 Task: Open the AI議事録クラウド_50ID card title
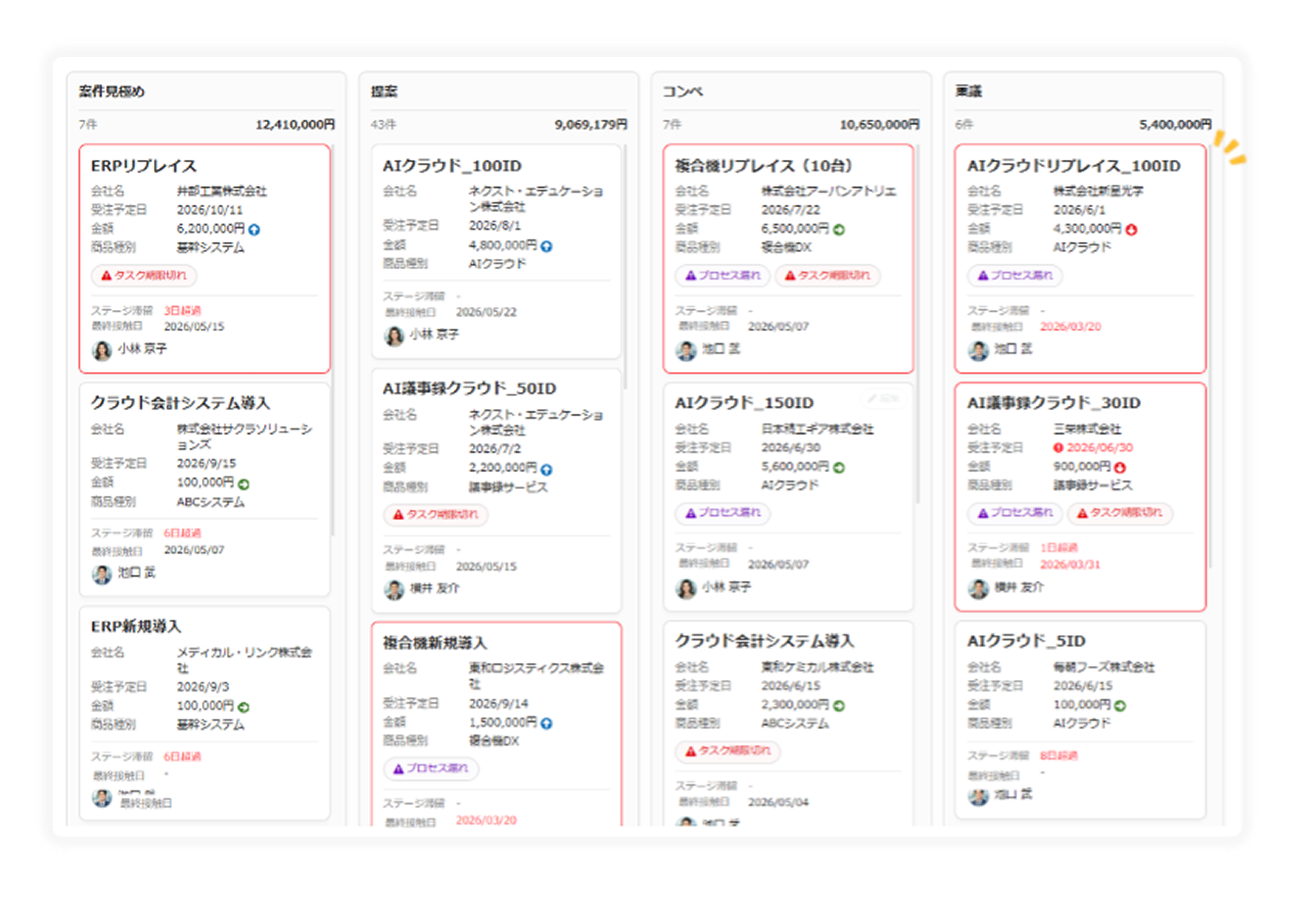(469, 388)
